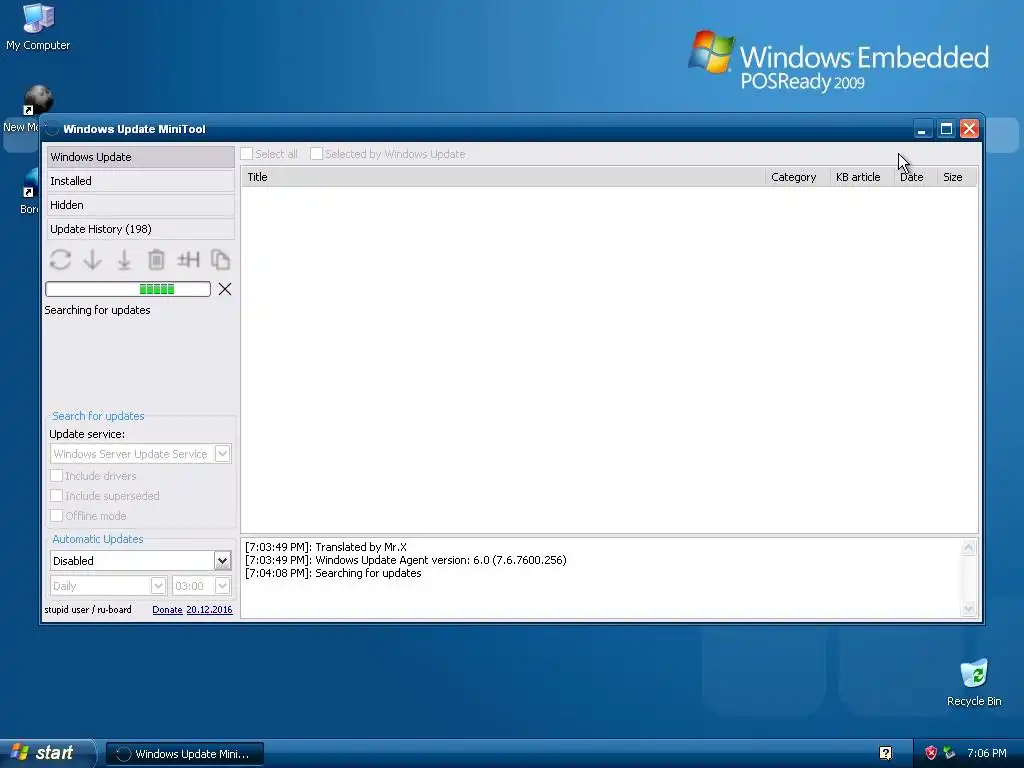This screenshot has height=768, width=1024.
Task: Toggle Selected by Windows Update checkbox
Action: pyautogui.click(x=316, y=154)
